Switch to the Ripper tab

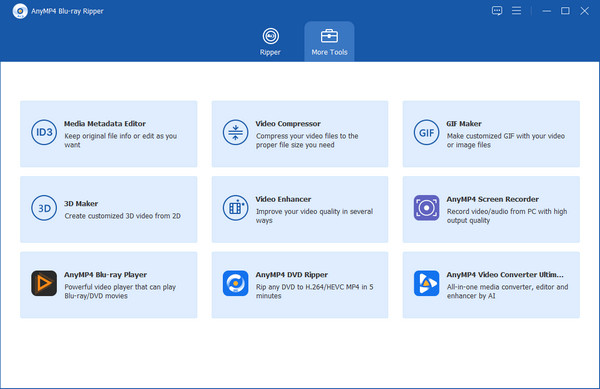[270, 42]
